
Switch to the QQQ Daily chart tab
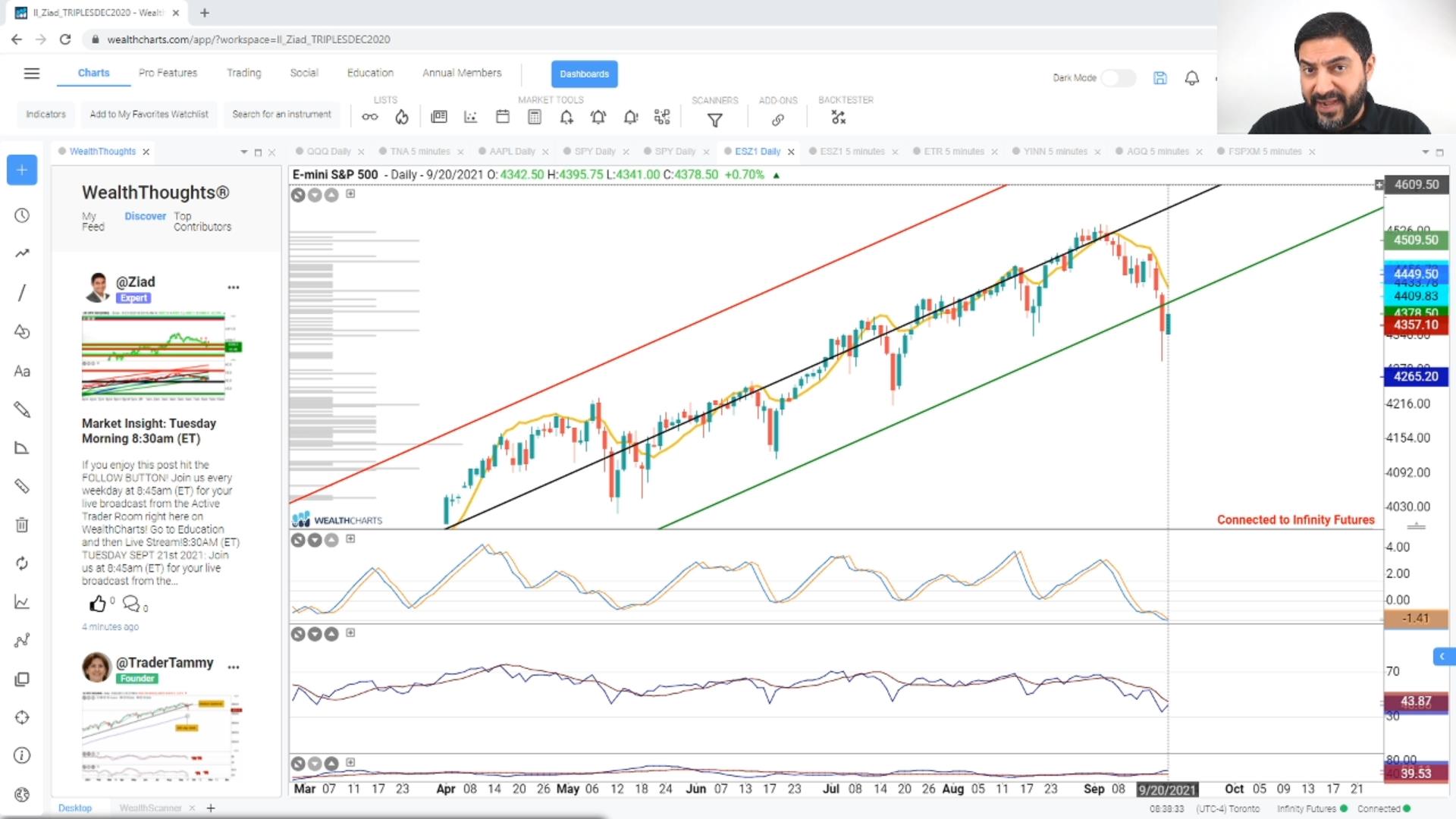[x=328, y=152]
